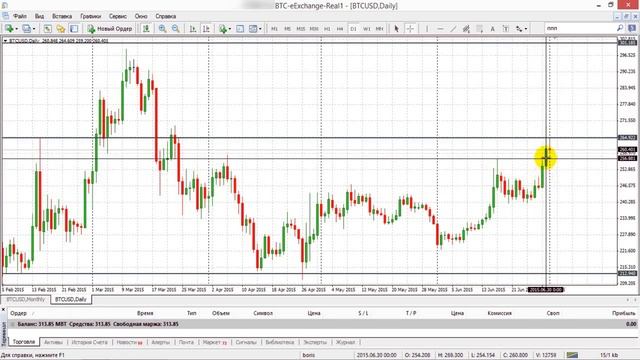Select the text A tool
Image resolution: width=640 pixels, height=360 pixels.
pos(492,29)
